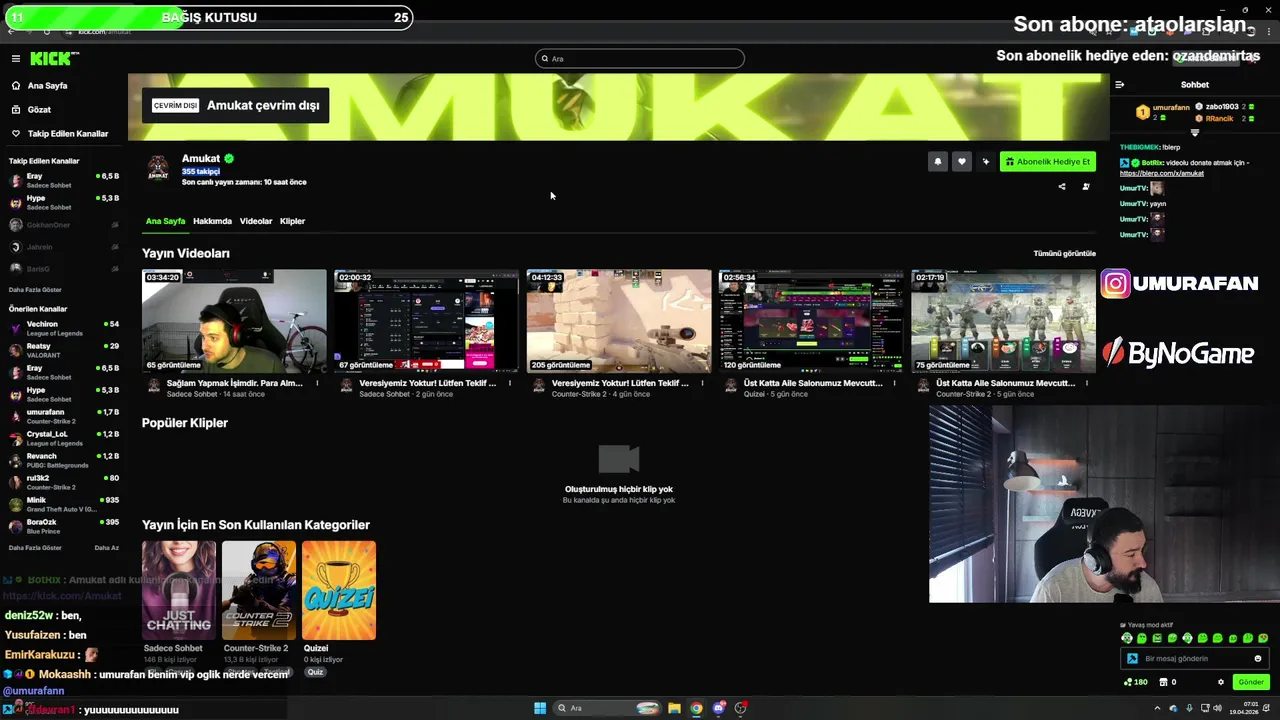This screenshot has height=720, width=1280.
Task: Open Hype in followed channels list
Action: tap(64, 203)
